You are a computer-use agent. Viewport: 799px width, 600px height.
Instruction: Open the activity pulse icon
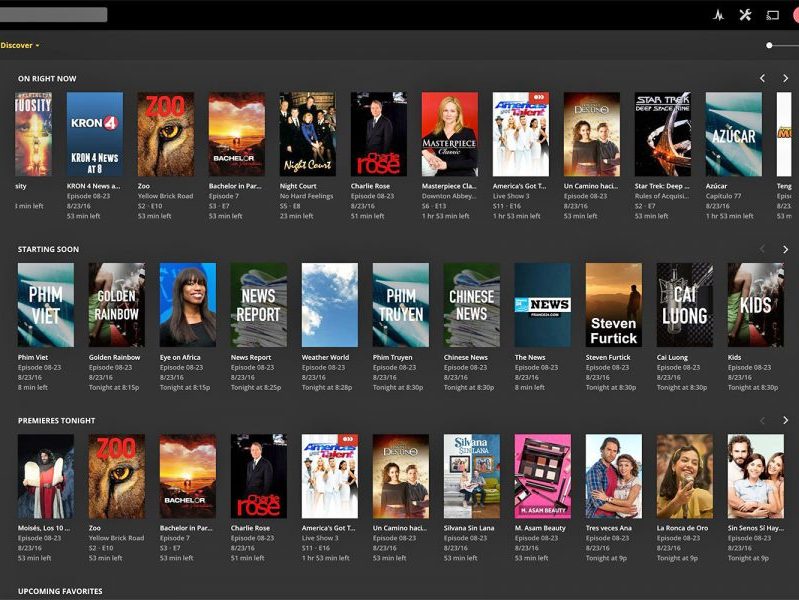tap(718, 15)
